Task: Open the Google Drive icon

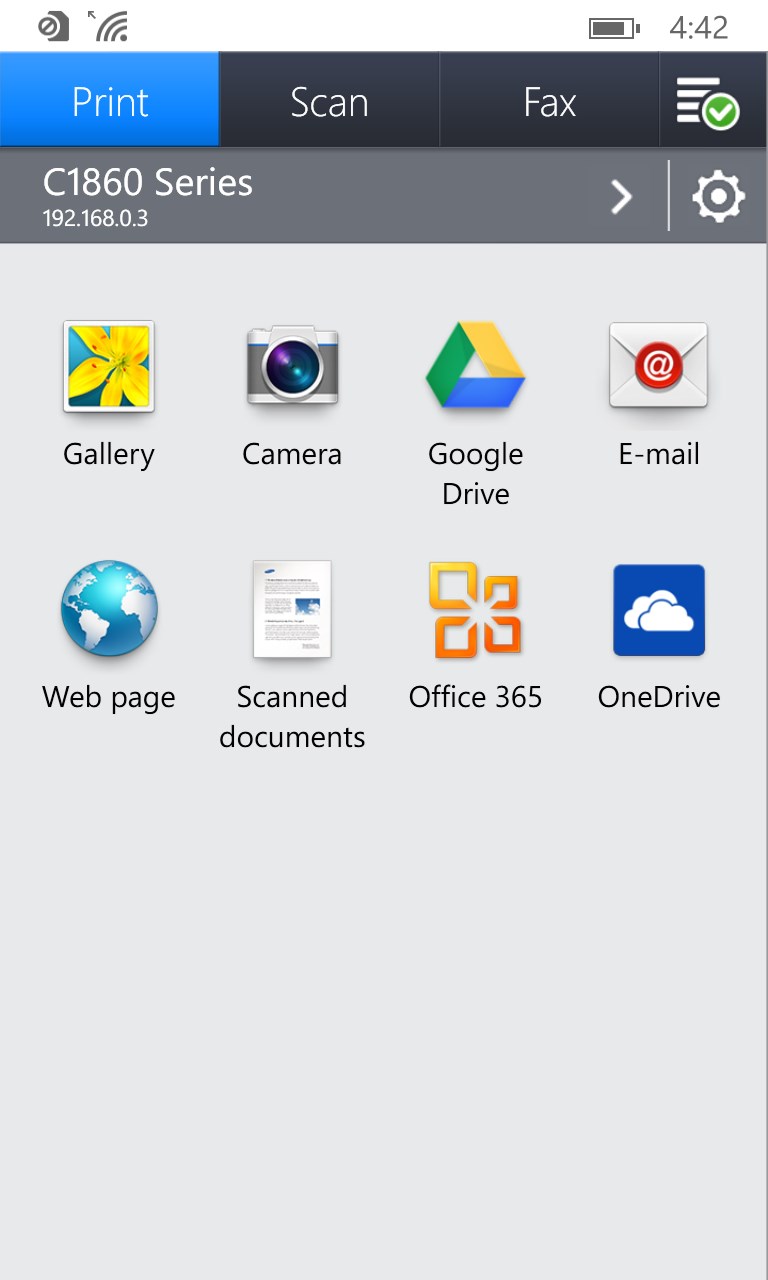Action: point(475,365)
